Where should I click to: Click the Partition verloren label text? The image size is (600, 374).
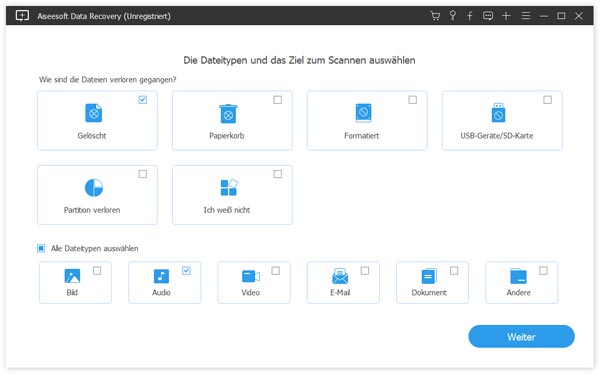tap(92, 210)
